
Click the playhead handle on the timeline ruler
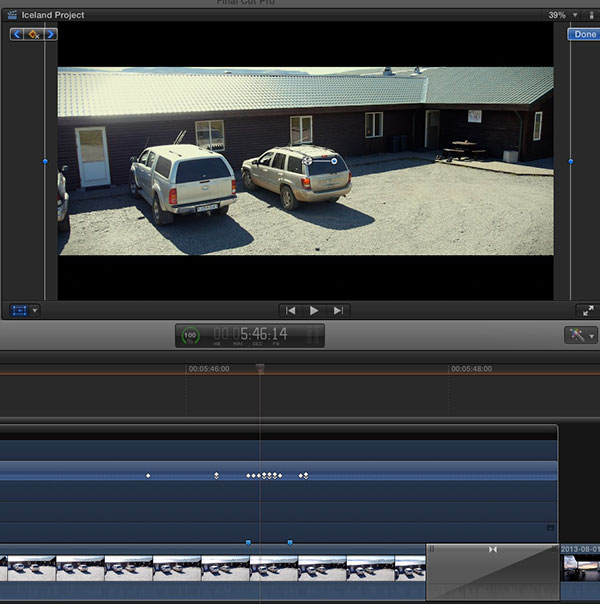click(x=260, y=368)
